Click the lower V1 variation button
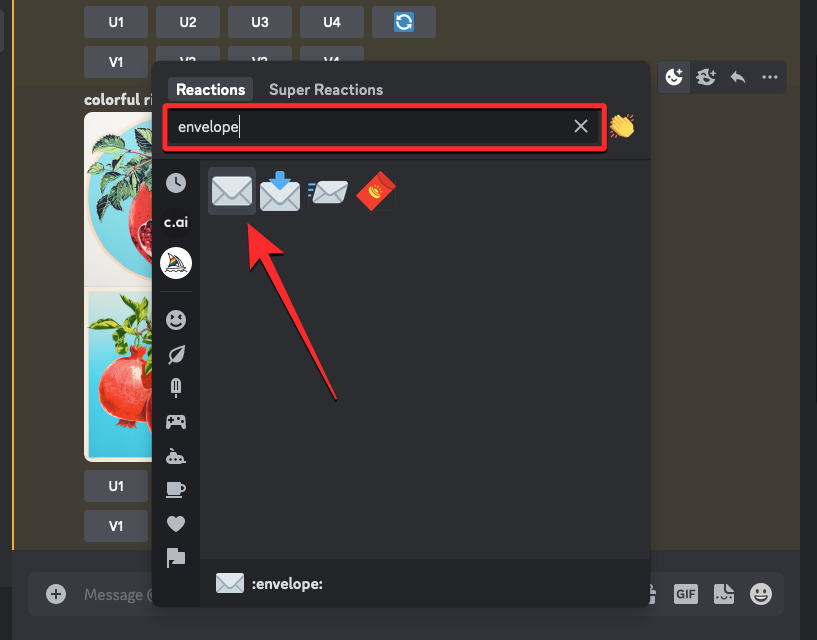Image resolution: width=817 pixels, height=640 pixels. click(x=116, y=526)
